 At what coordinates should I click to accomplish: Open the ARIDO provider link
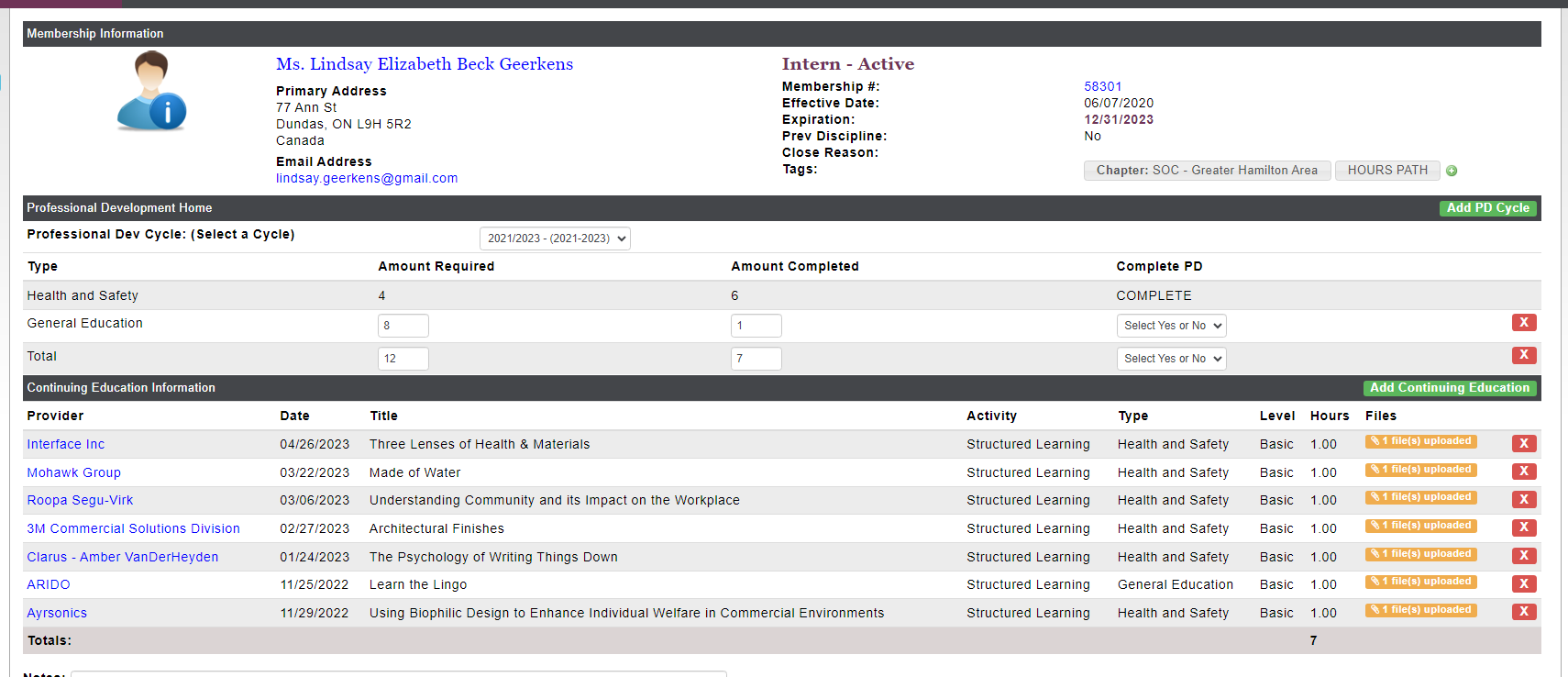coord(49,584)
